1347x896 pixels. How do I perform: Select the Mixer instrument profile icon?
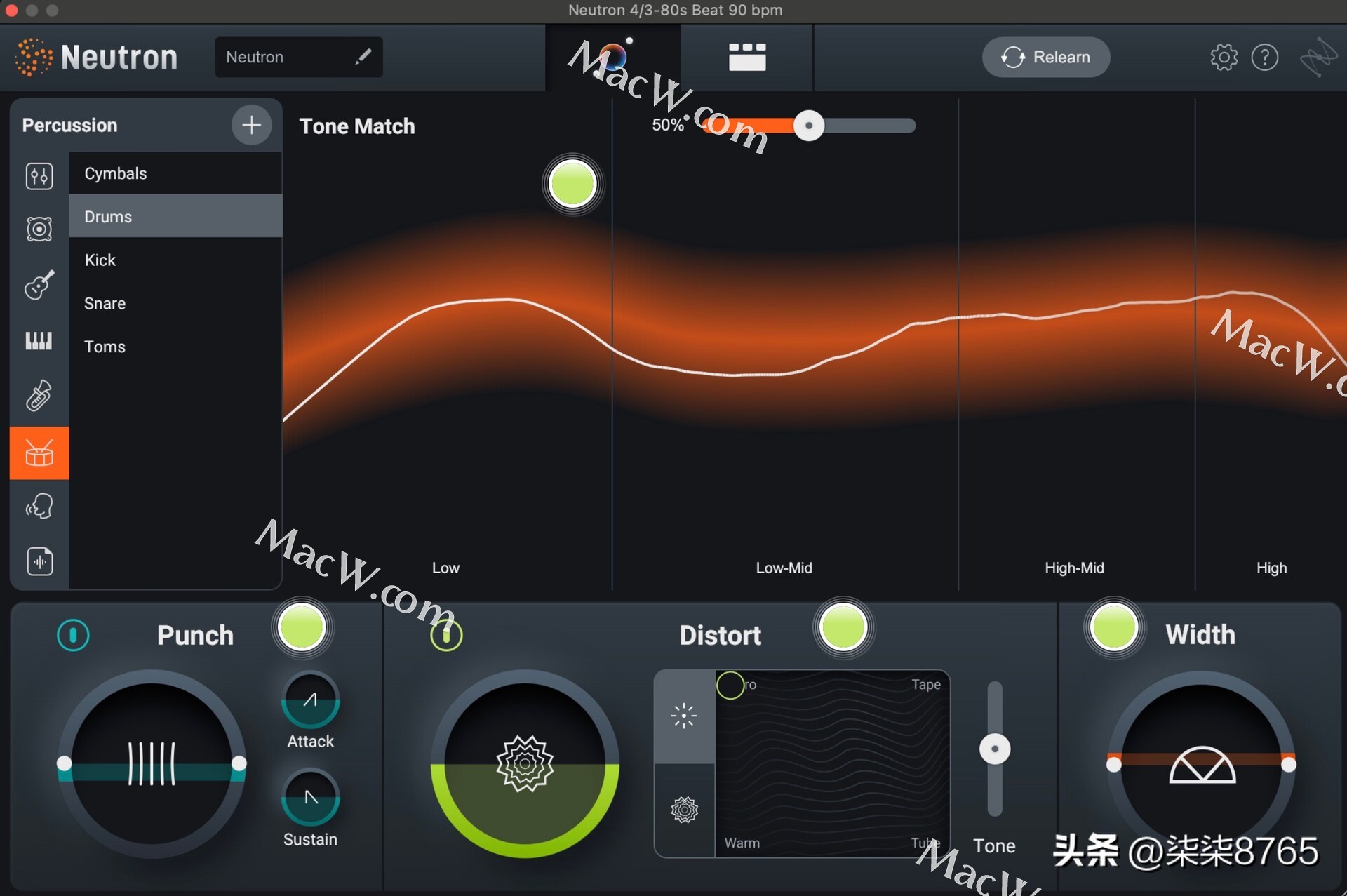pyautogui.click(x=39, y=176)
